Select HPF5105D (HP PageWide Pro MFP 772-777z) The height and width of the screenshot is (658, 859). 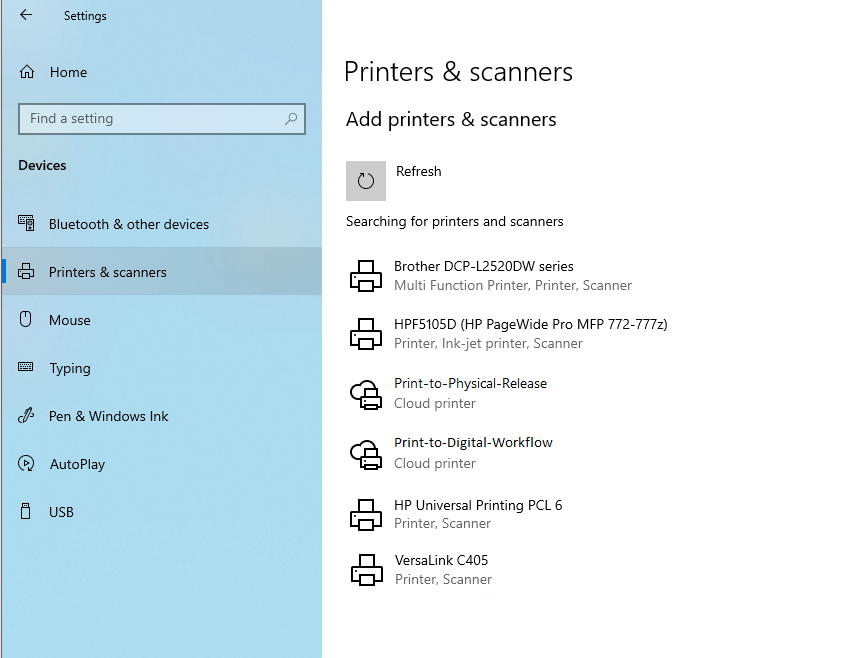(x=531, y=324)
